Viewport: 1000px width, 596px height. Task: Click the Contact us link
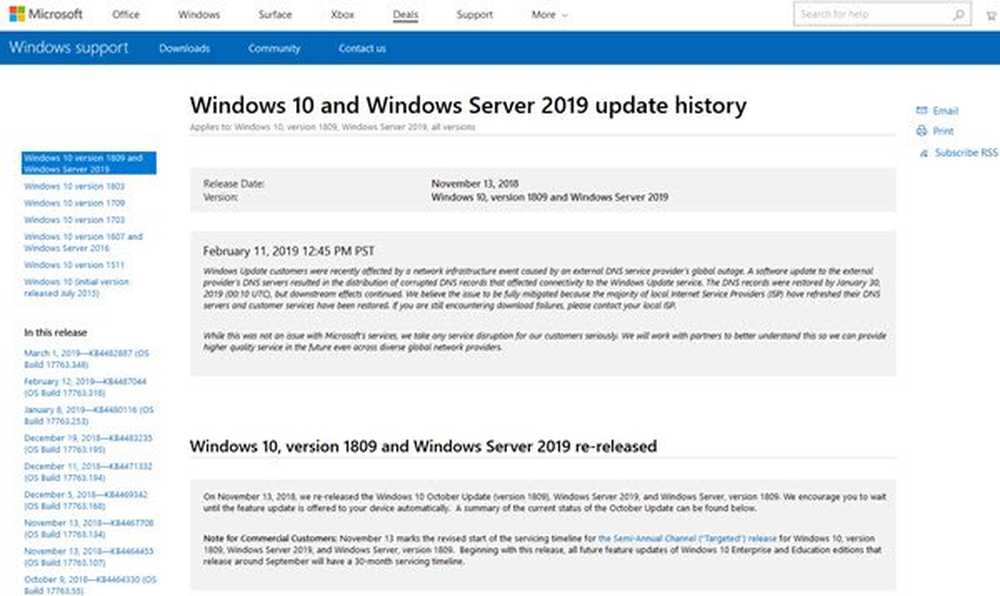(x=362, y=48)
